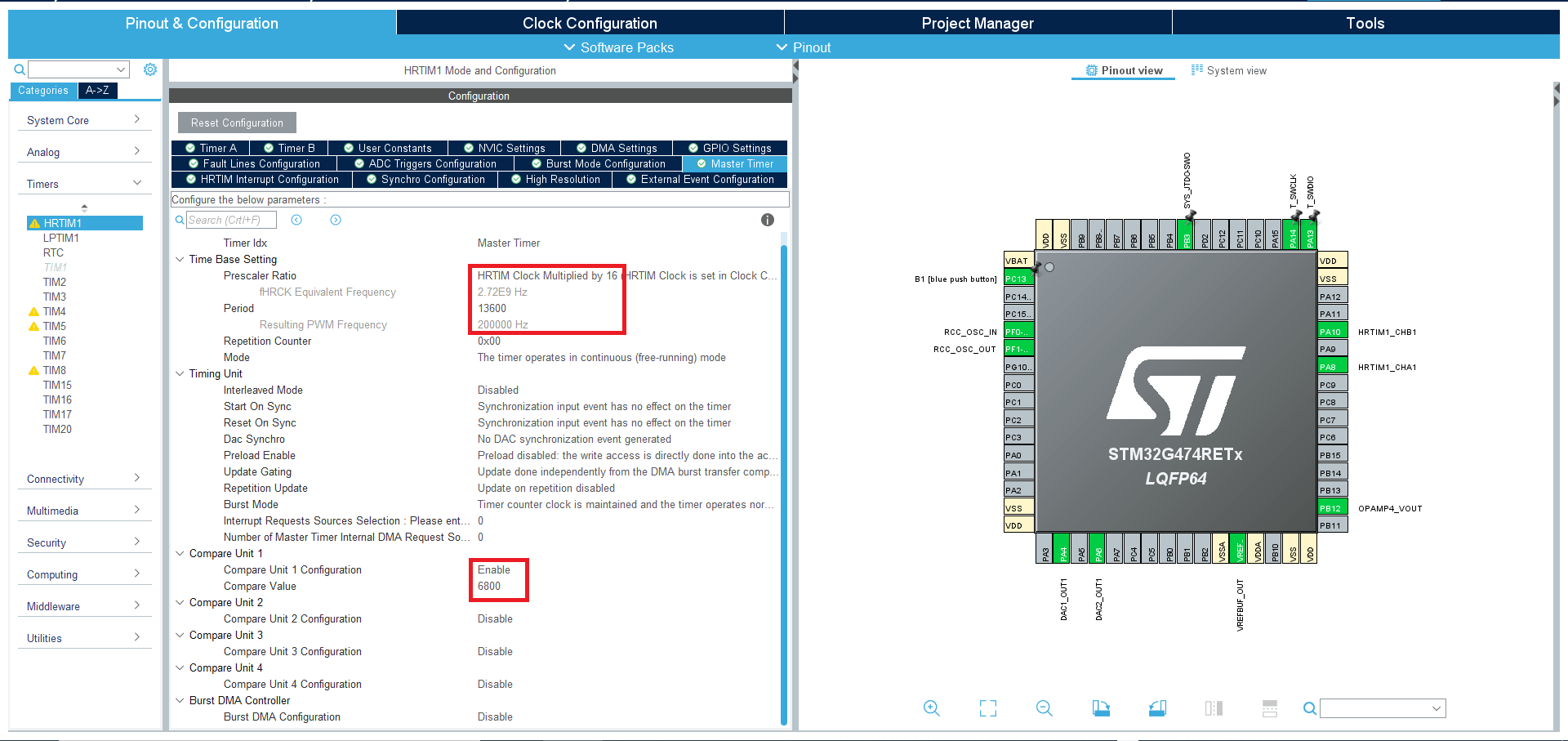
Task: Fit the chip to the view (best fit icon)
Action: [988, 708]
